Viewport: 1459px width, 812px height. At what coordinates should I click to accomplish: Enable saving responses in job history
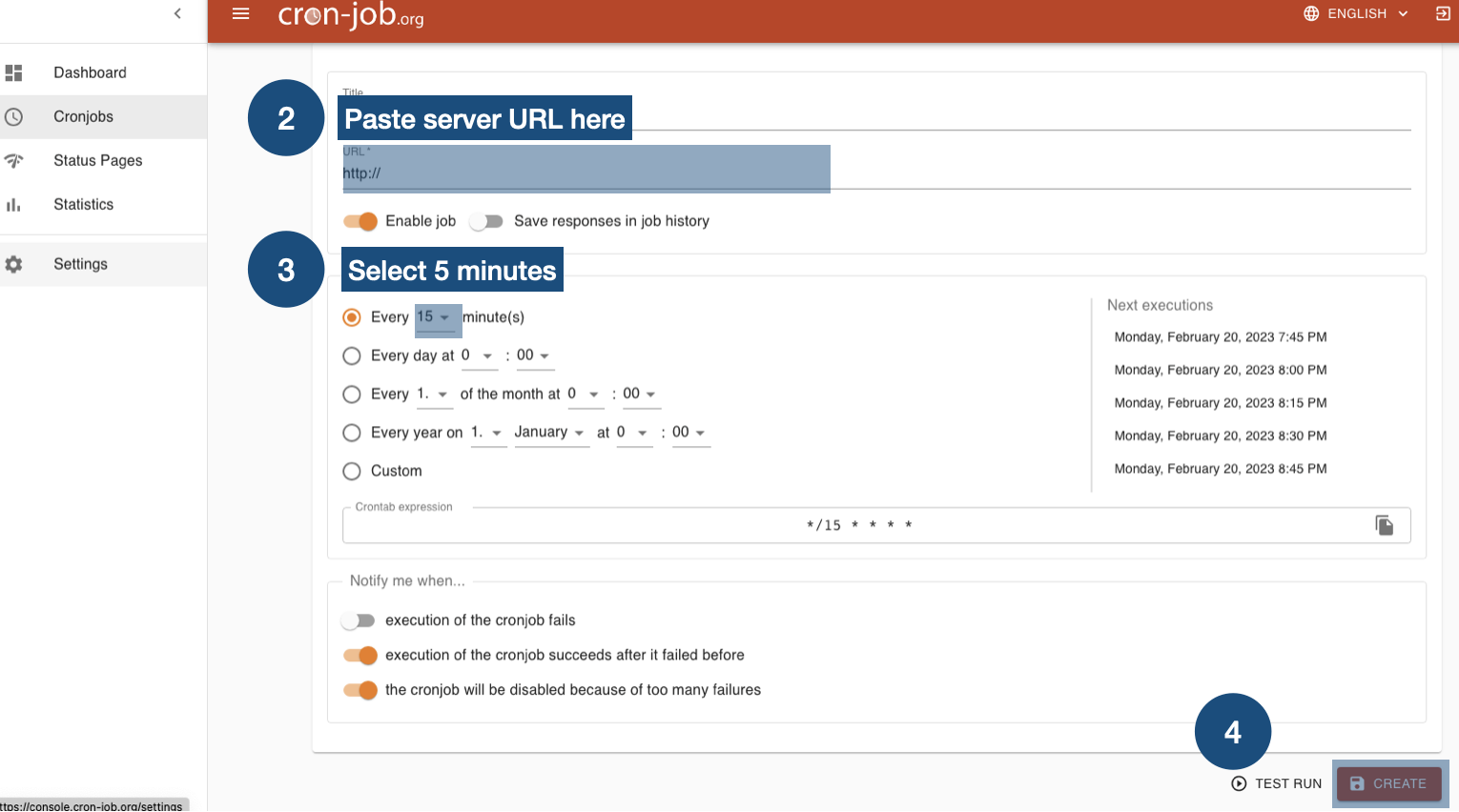click(x=486, y=221)
